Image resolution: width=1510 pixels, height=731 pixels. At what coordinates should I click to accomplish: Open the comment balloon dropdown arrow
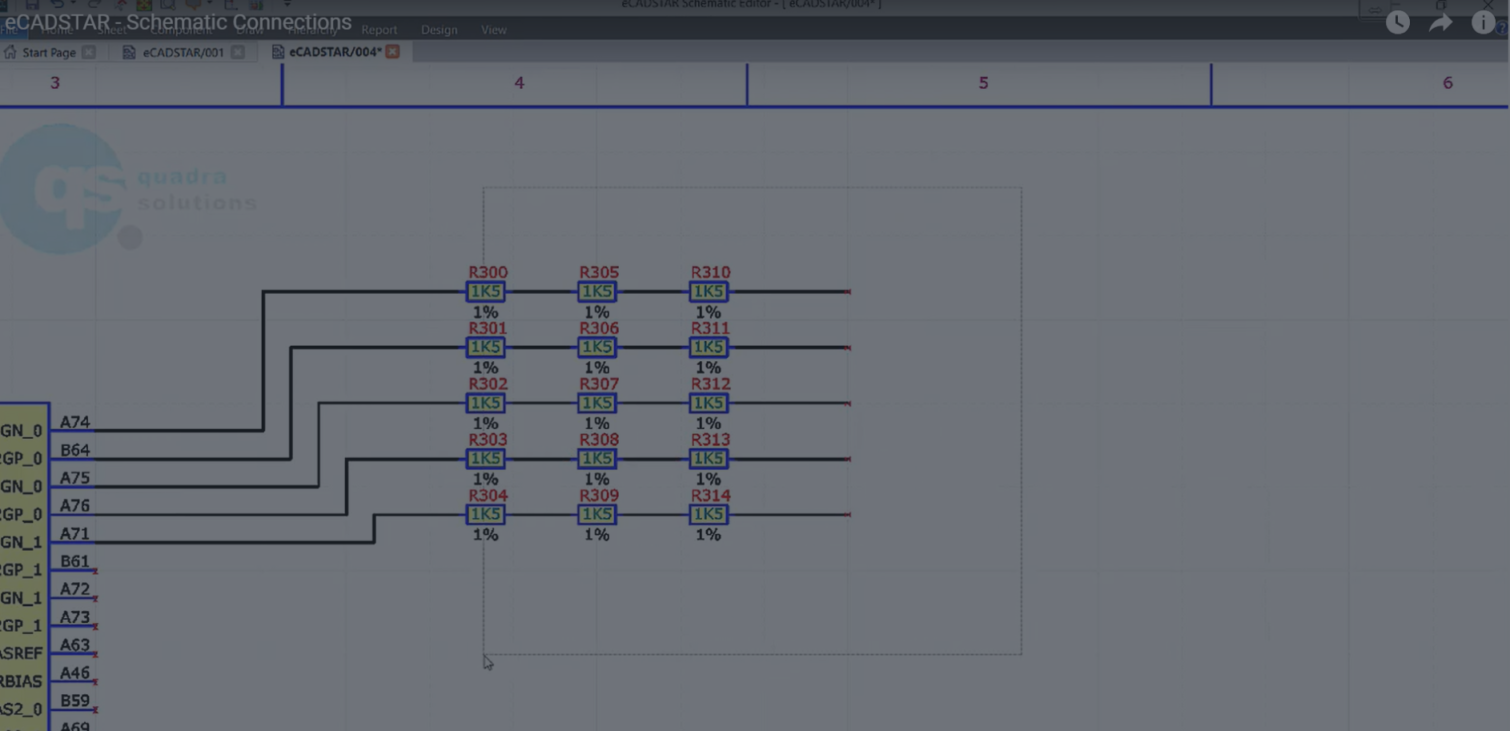(x=210, y=5)
